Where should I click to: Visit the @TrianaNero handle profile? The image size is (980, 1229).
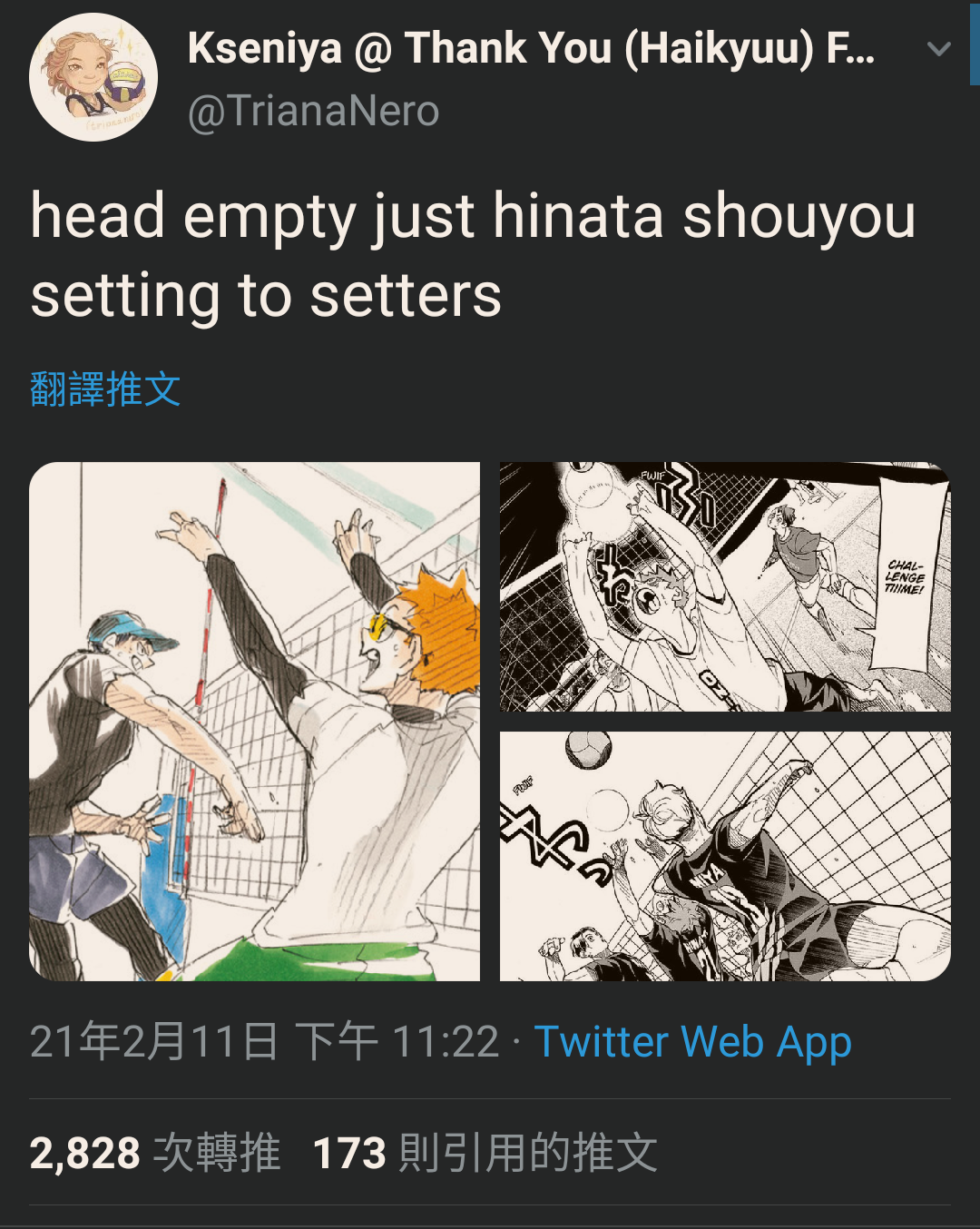[313, 112]
